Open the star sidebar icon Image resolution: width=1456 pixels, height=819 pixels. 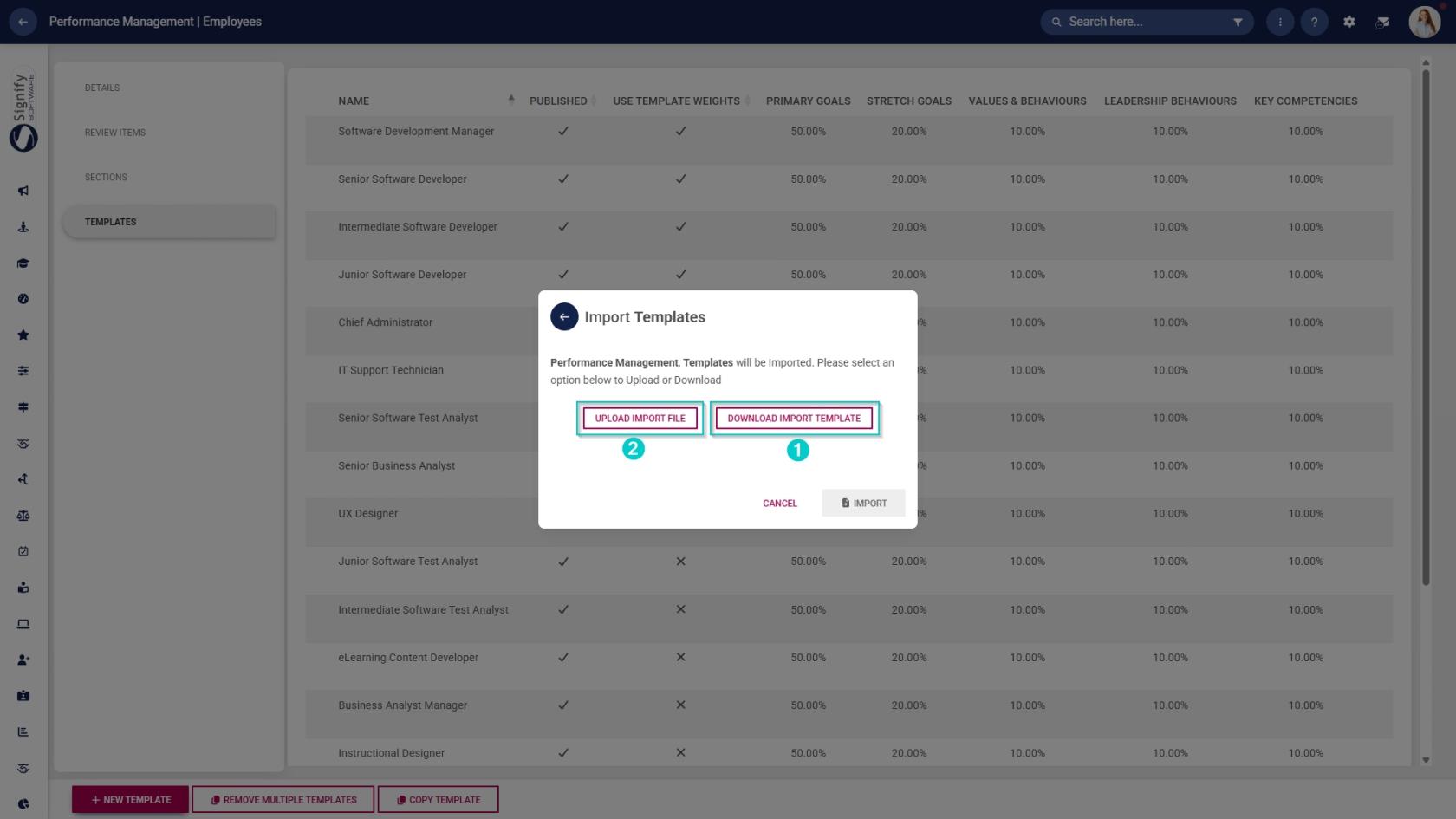(x=23, y=335)
